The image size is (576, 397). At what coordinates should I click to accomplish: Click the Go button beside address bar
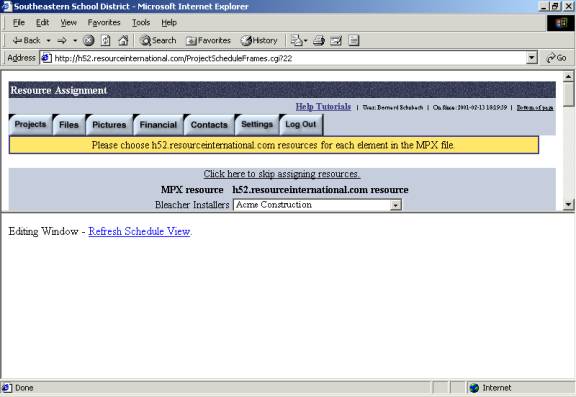(557, 58)
